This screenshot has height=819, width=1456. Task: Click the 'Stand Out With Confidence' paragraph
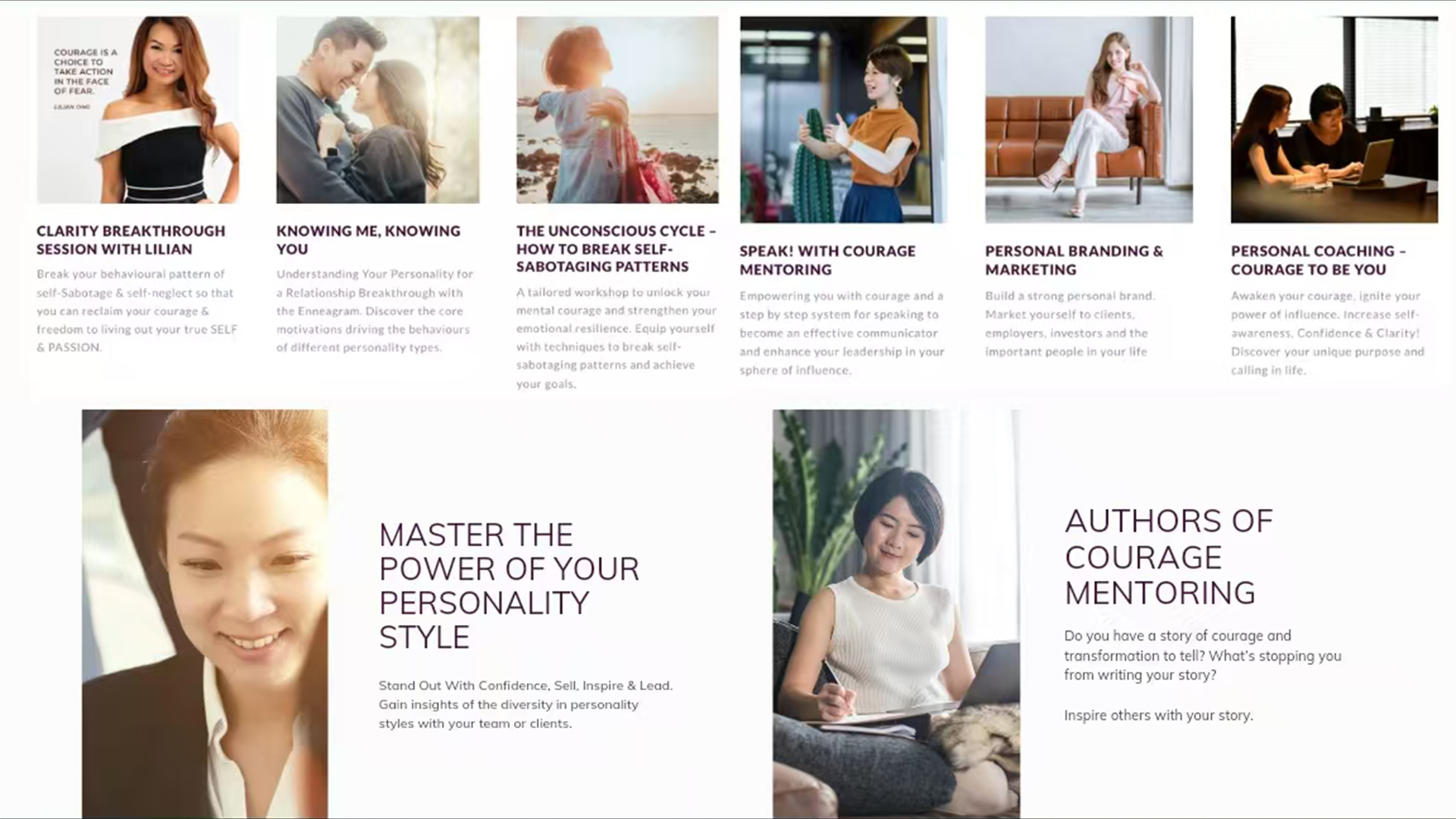526,704
